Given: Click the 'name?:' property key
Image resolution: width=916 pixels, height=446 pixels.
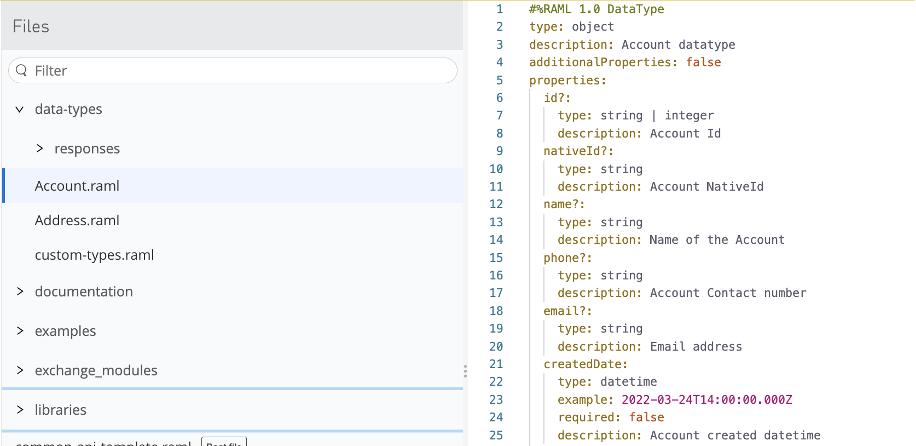Looking at the screenshot, I should (564, 204).
